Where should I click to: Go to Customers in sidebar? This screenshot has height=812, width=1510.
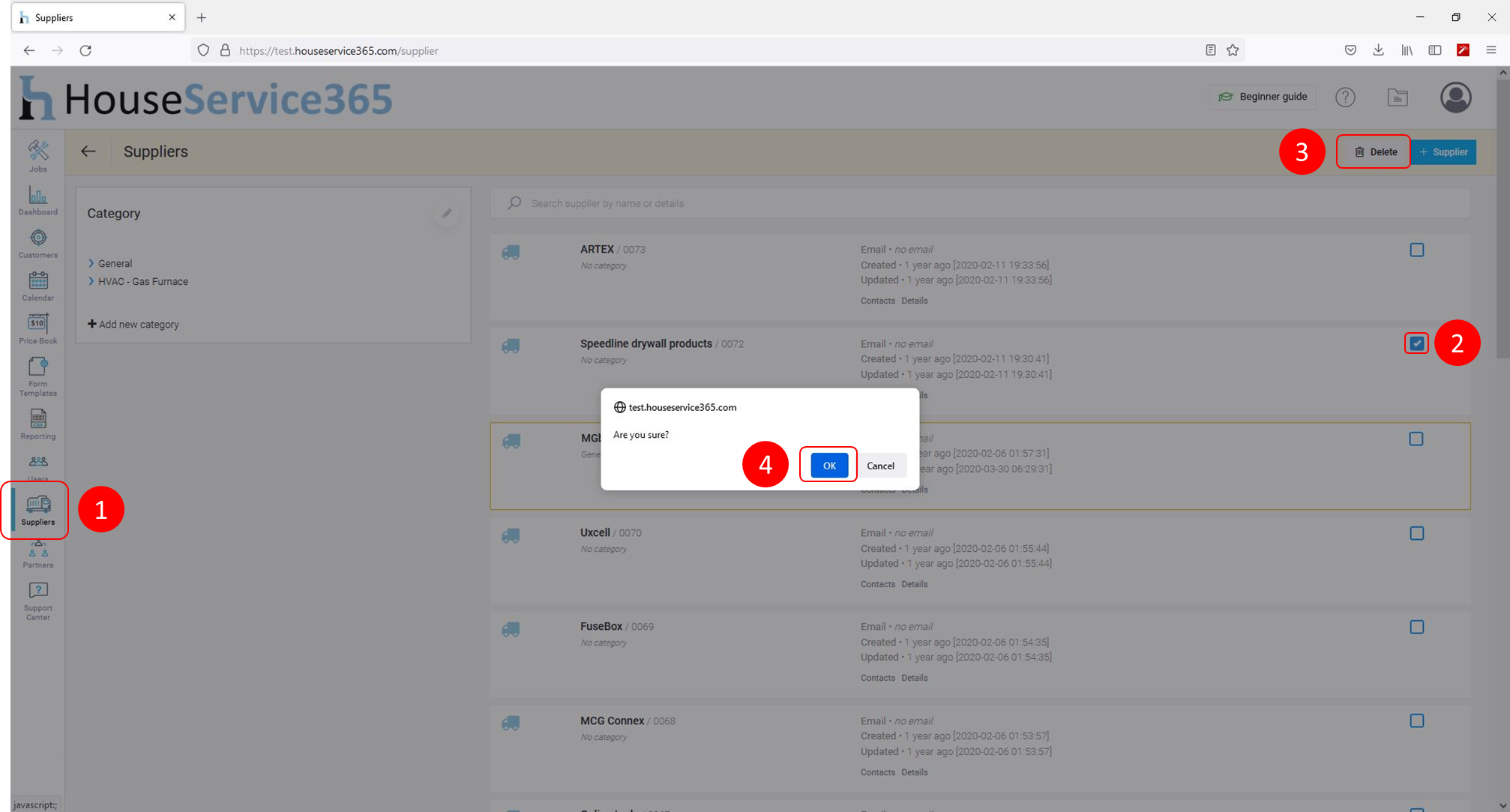point(37,243)
